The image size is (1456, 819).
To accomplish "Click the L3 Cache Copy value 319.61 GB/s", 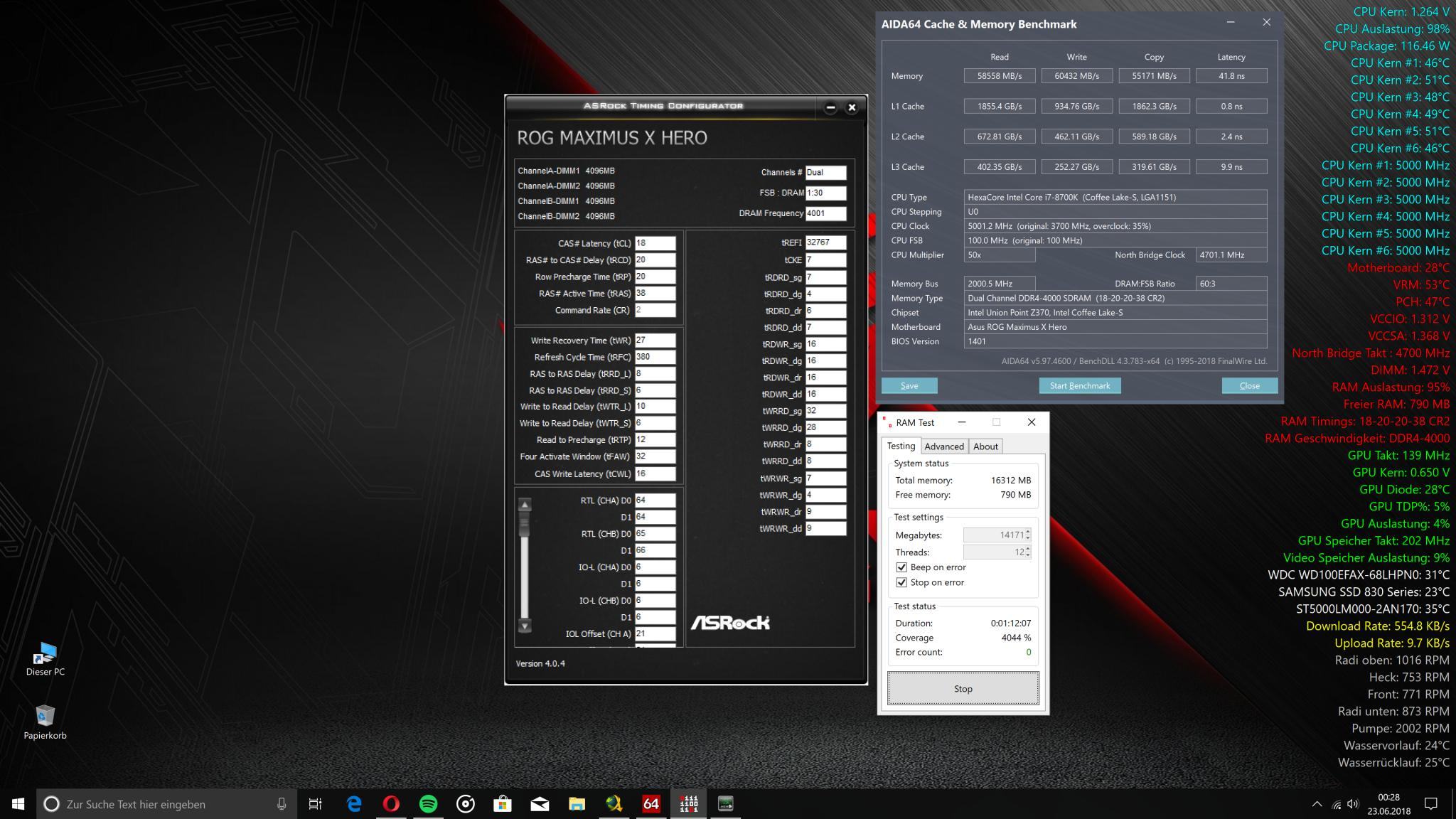I will click(1154, 166).
